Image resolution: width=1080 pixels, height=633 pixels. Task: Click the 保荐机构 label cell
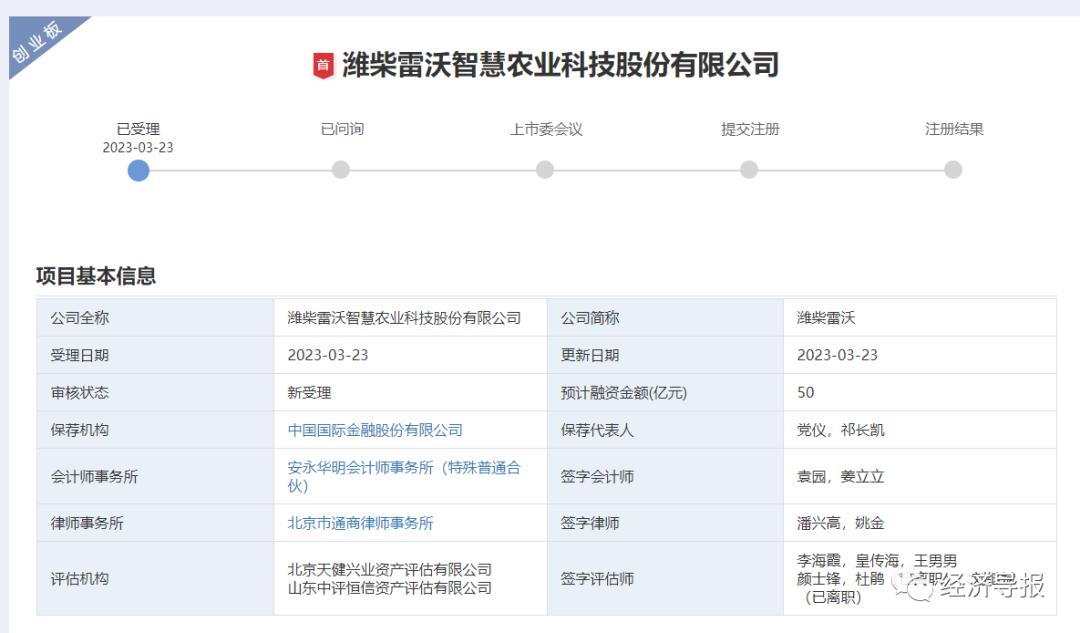point(156,430)
